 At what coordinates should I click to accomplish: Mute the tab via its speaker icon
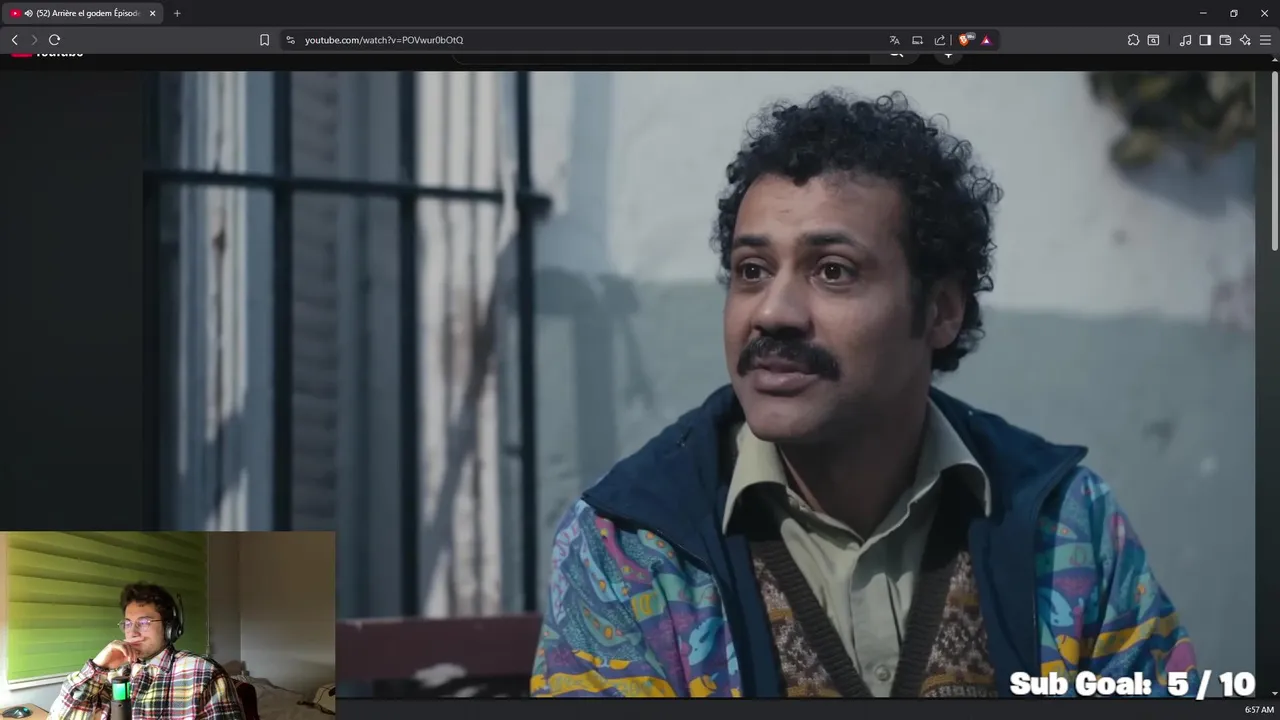29,13
